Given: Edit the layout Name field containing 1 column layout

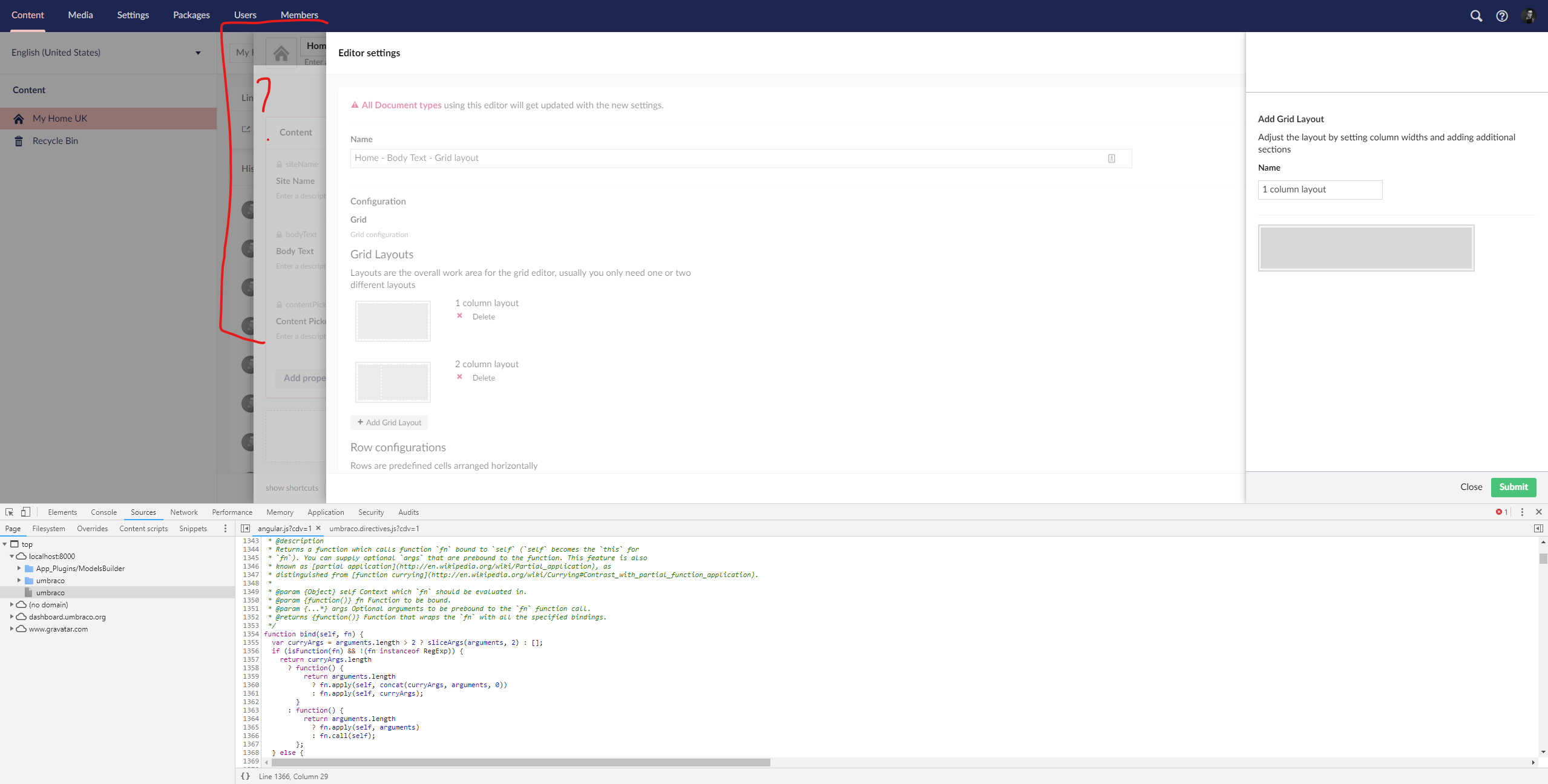Looking at the screenshot, I should click(x=1319, y=189).
